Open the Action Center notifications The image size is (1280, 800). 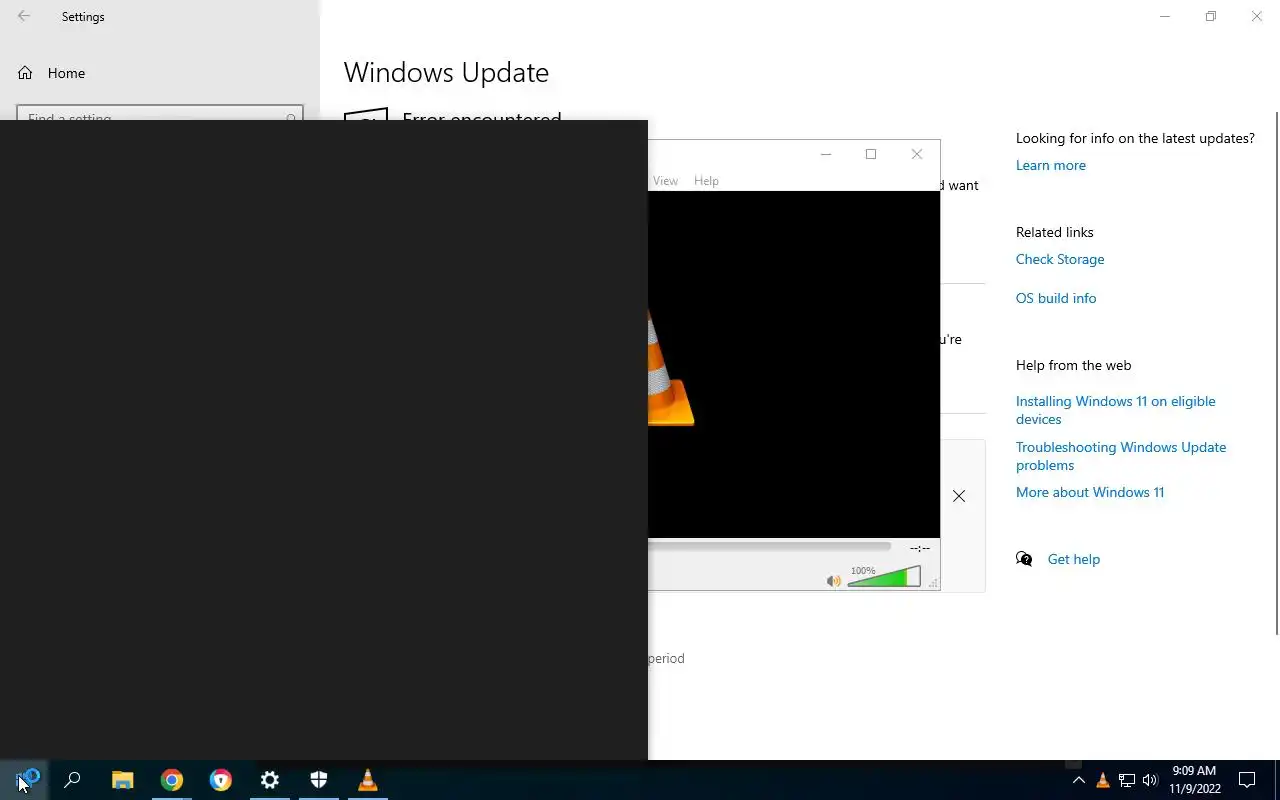[1247, 780]
